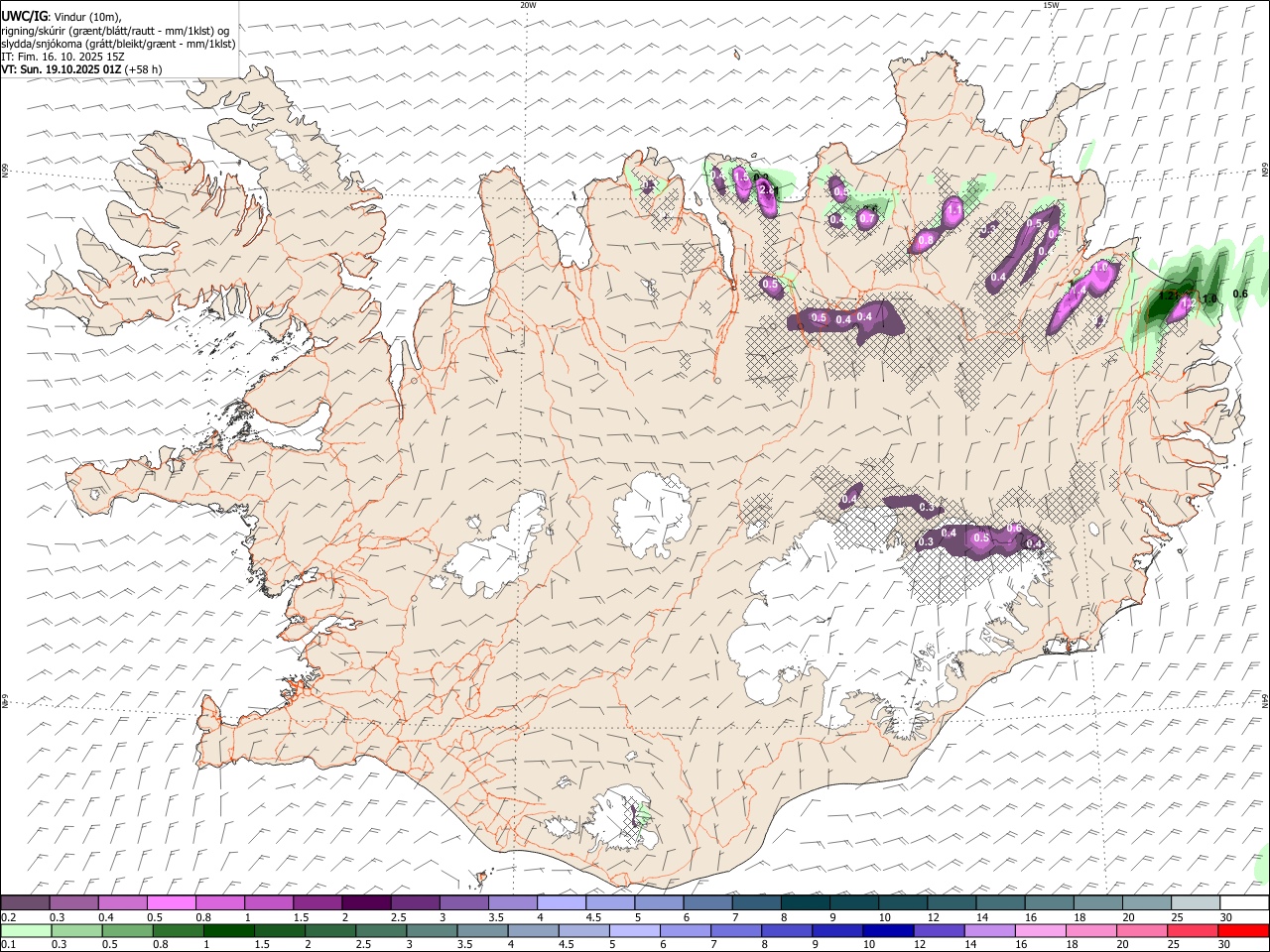
Task: Click the darkest green swatch labeled 1
Action: click(x=228, y=930)
